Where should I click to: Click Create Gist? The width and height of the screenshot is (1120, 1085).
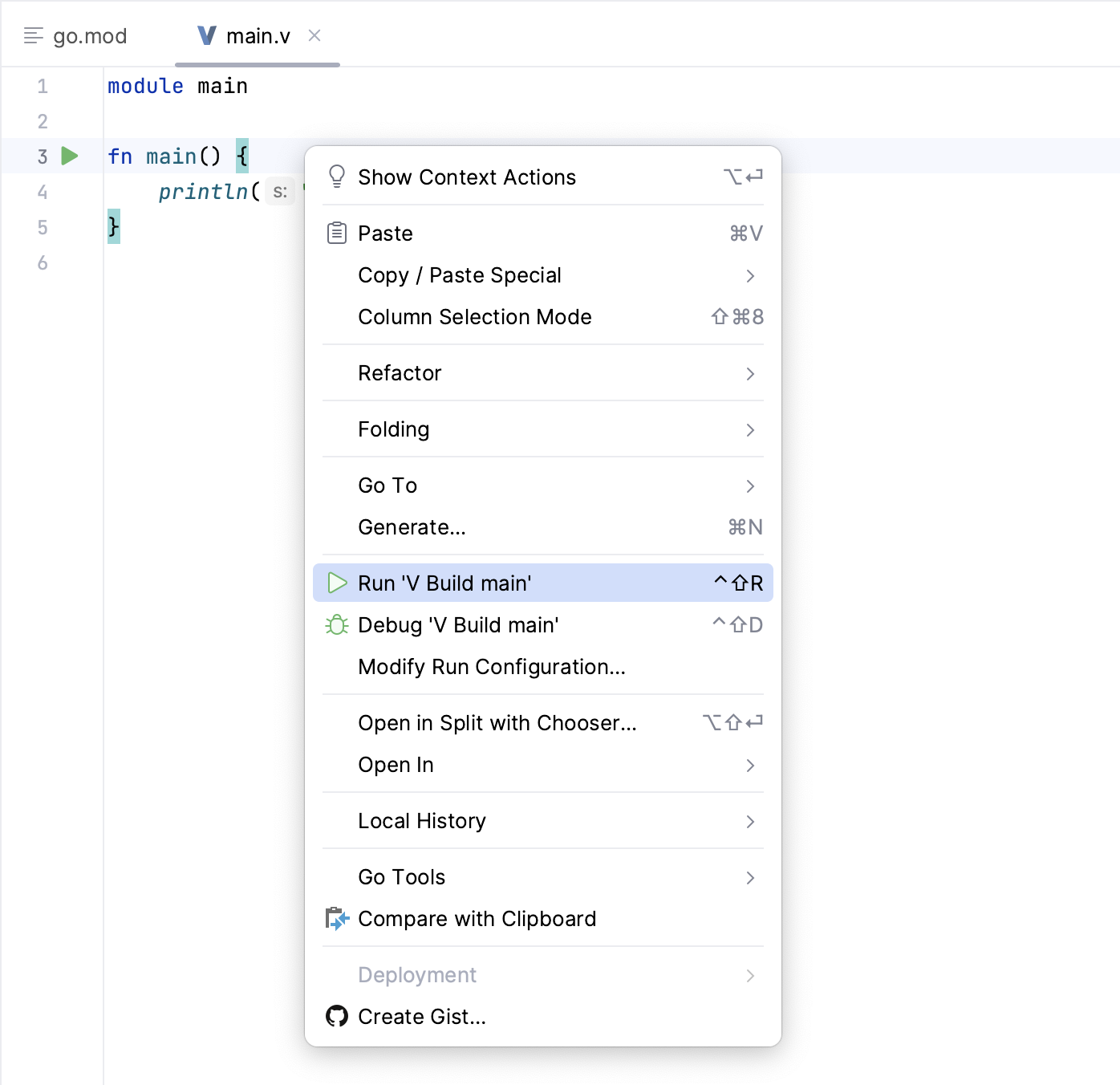421,1017
